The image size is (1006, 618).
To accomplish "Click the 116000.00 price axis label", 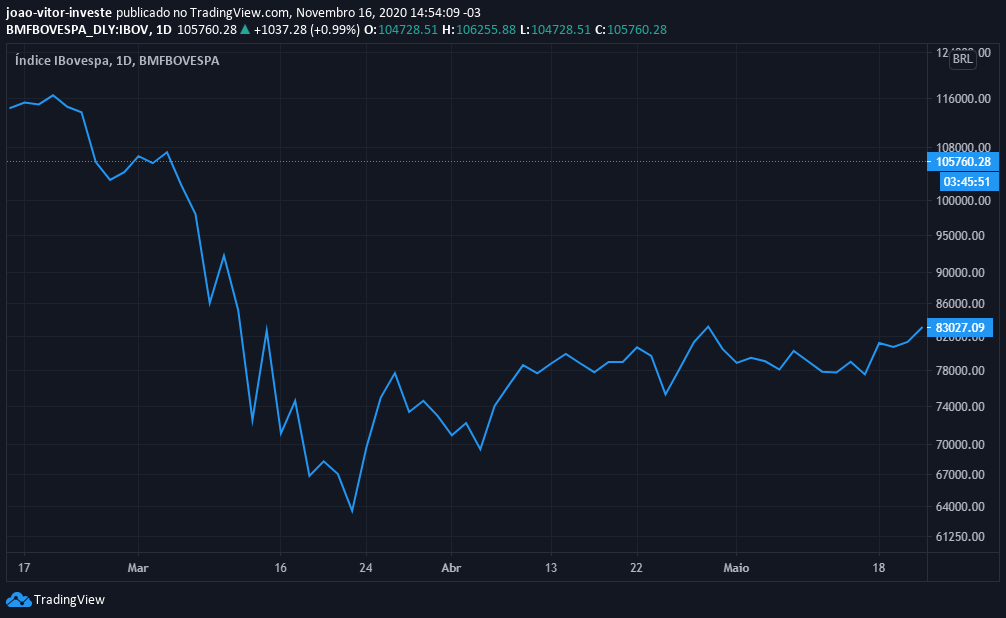I will click(x=964, y=99).
